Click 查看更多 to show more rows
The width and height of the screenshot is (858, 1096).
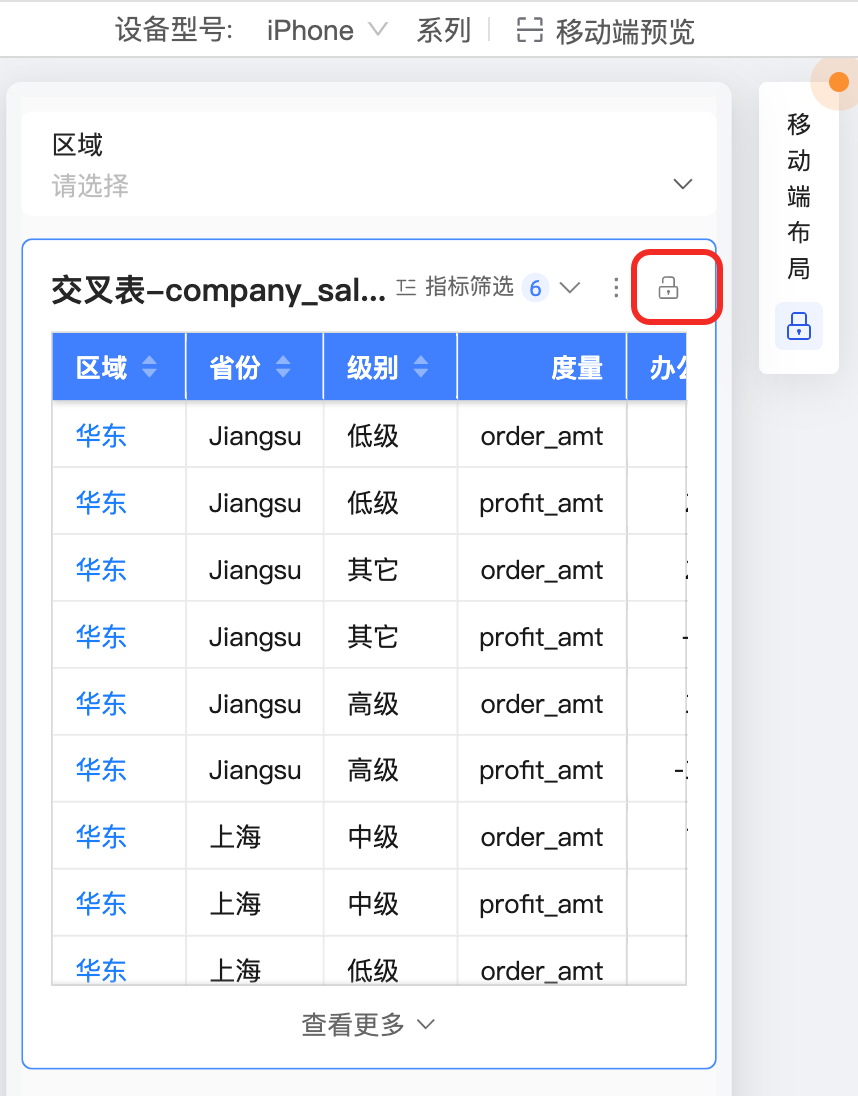pos(368,1024)
